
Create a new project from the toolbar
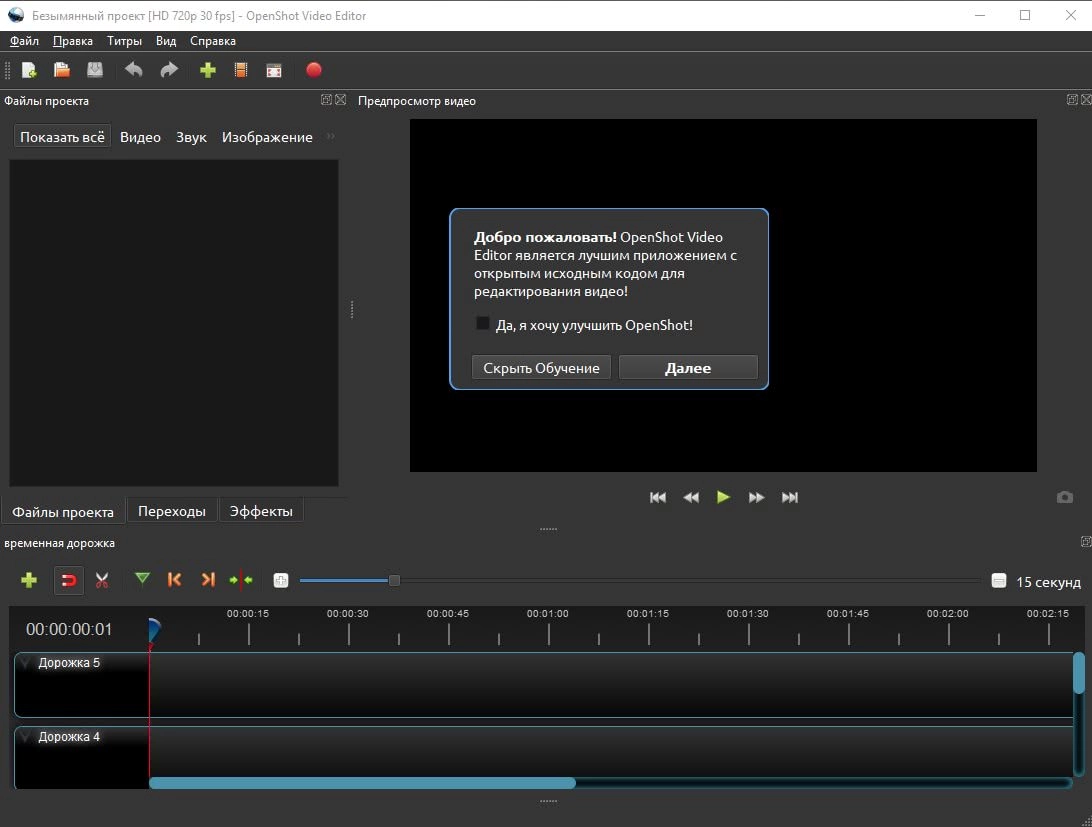point(29,70)
